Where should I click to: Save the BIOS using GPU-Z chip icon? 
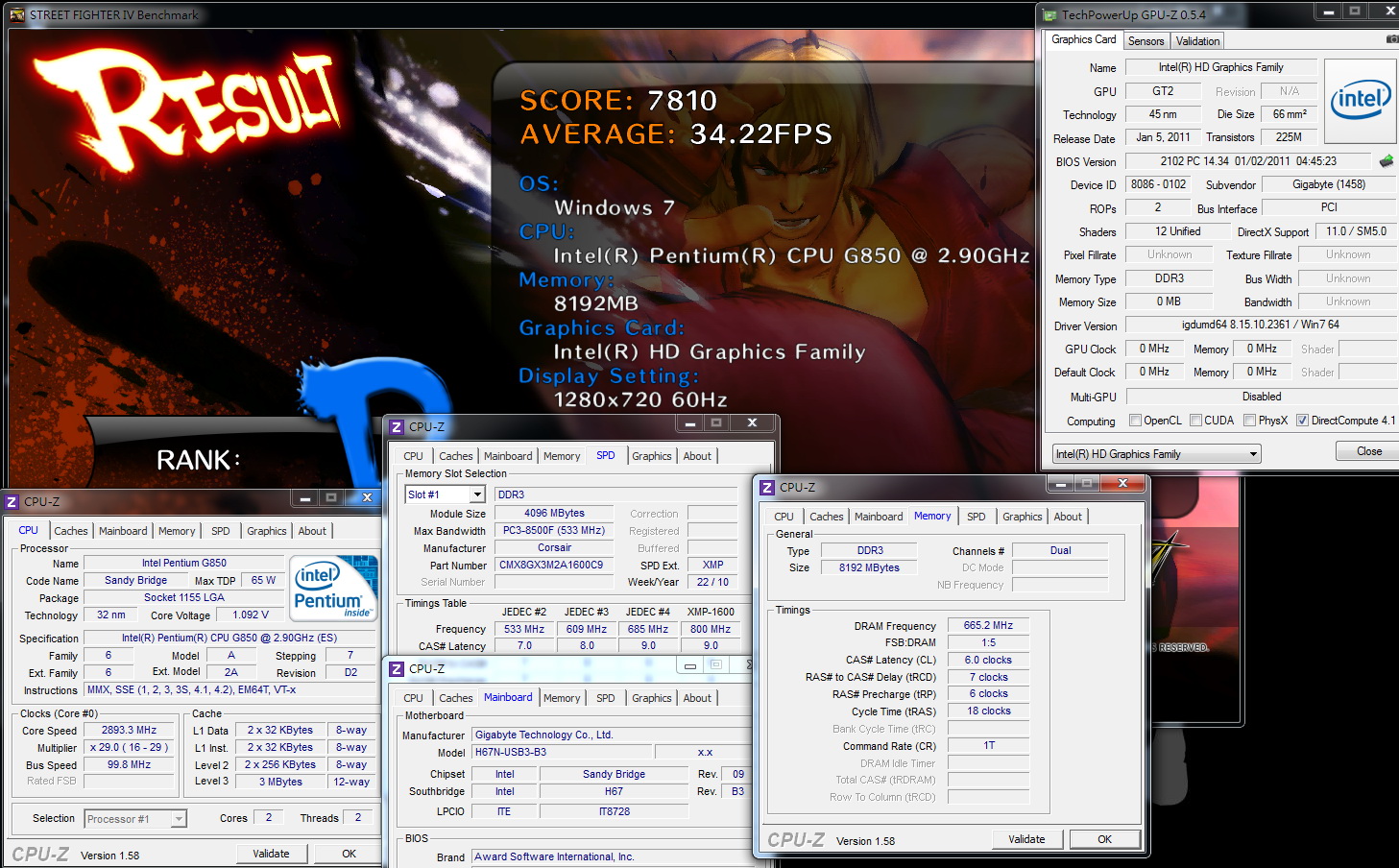1386,161
